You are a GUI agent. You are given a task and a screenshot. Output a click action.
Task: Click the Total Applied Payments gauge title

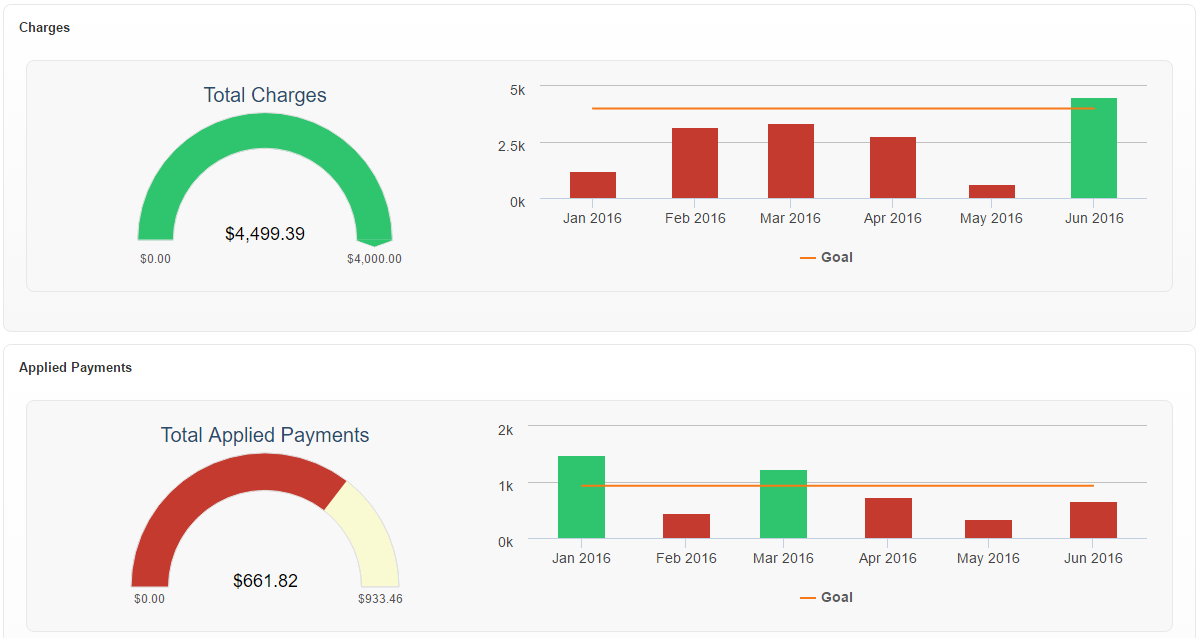[265, 436]
